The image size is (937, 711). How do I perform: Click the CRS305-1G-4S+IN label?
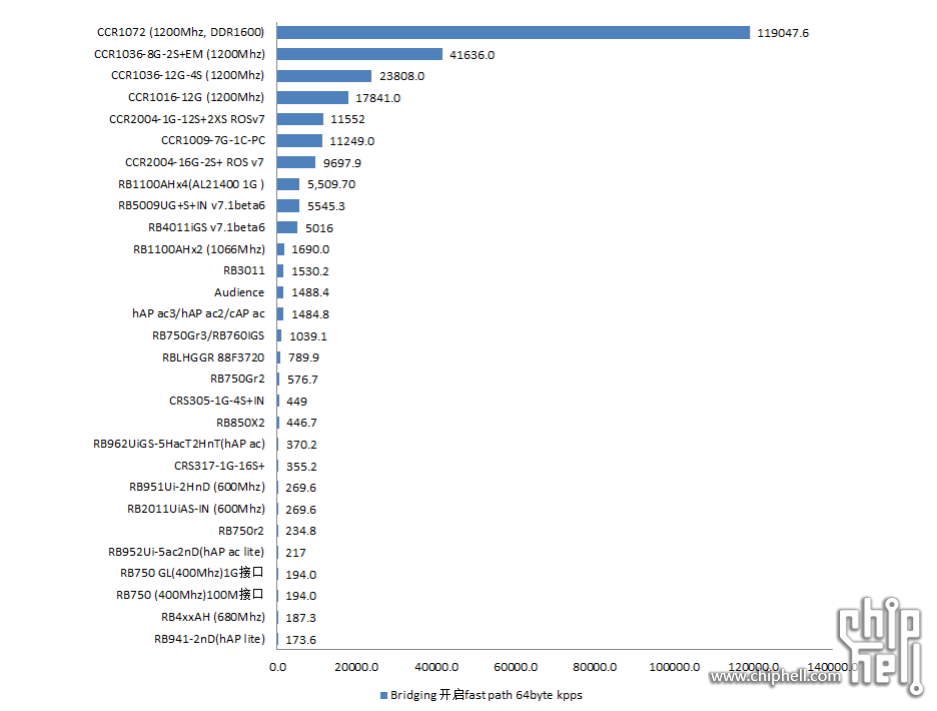(x=216, y=400)
